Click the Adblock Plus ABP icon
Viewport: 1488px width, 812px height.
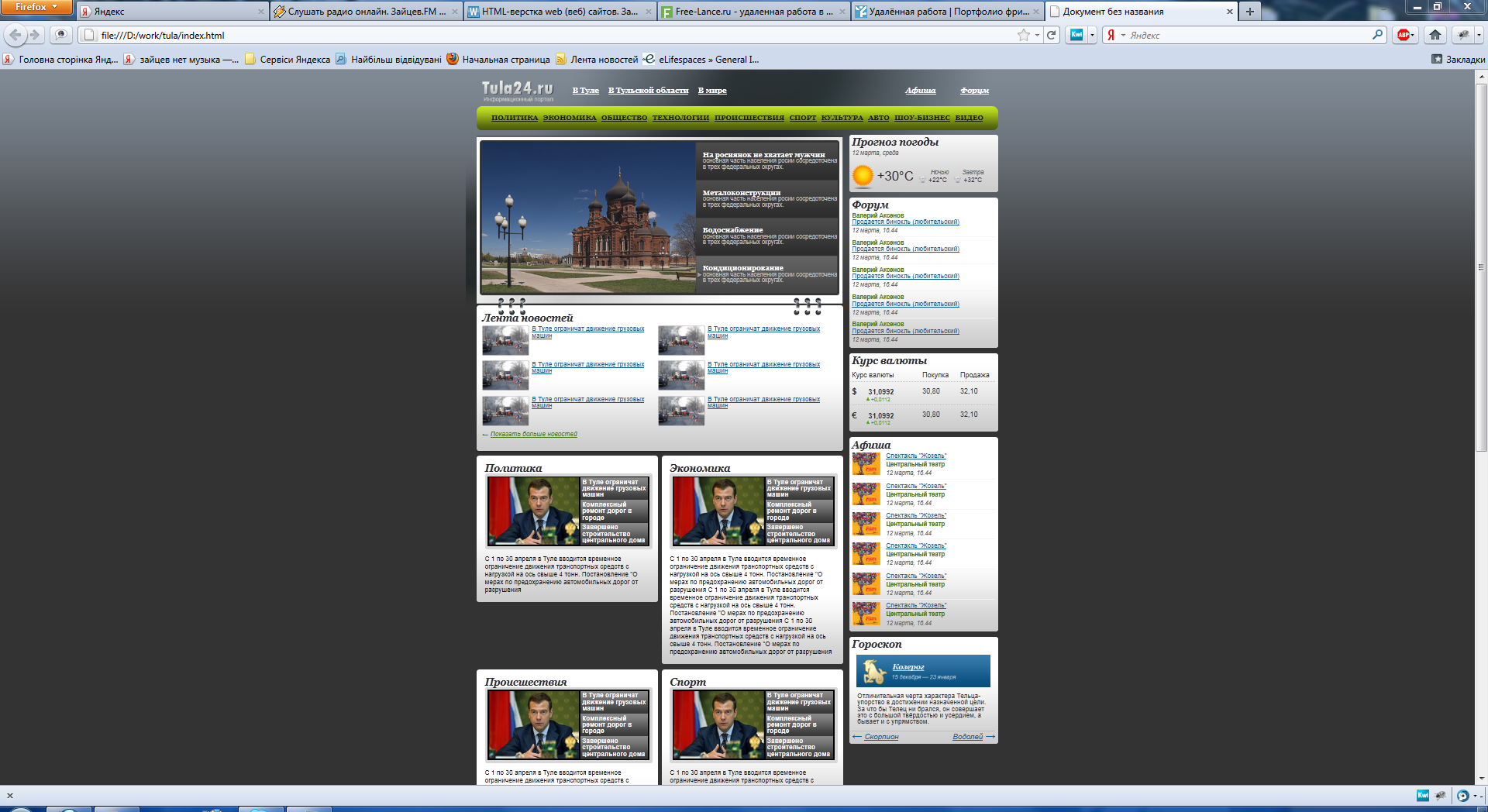tap(1402, 35)
